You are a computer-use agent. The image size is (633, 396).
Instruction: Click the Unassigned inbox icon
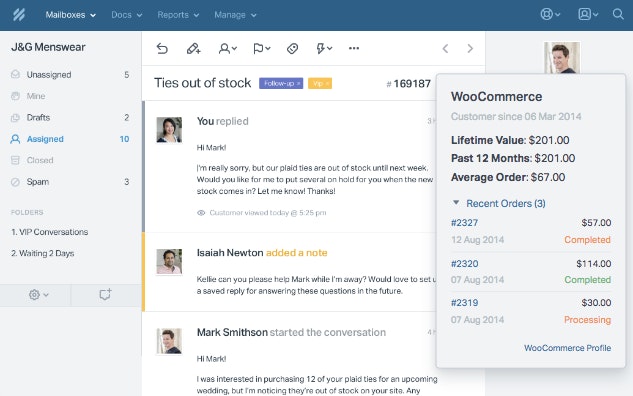(15, 74)
